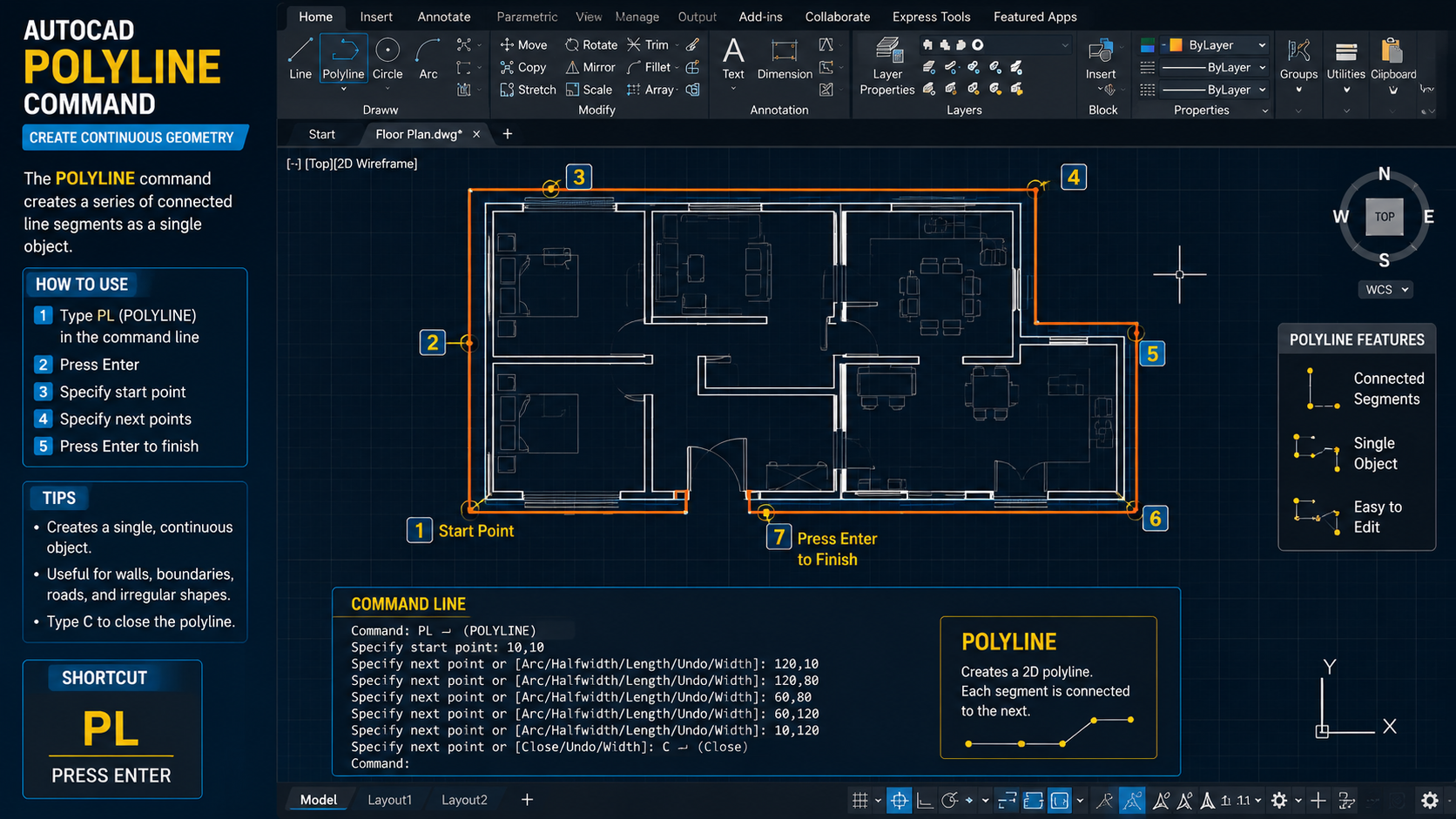The height and width of the screenshot is (819, 1456).
Task: Select the Polyline tool in the ribbon
Action: click(x=343, y=59)
